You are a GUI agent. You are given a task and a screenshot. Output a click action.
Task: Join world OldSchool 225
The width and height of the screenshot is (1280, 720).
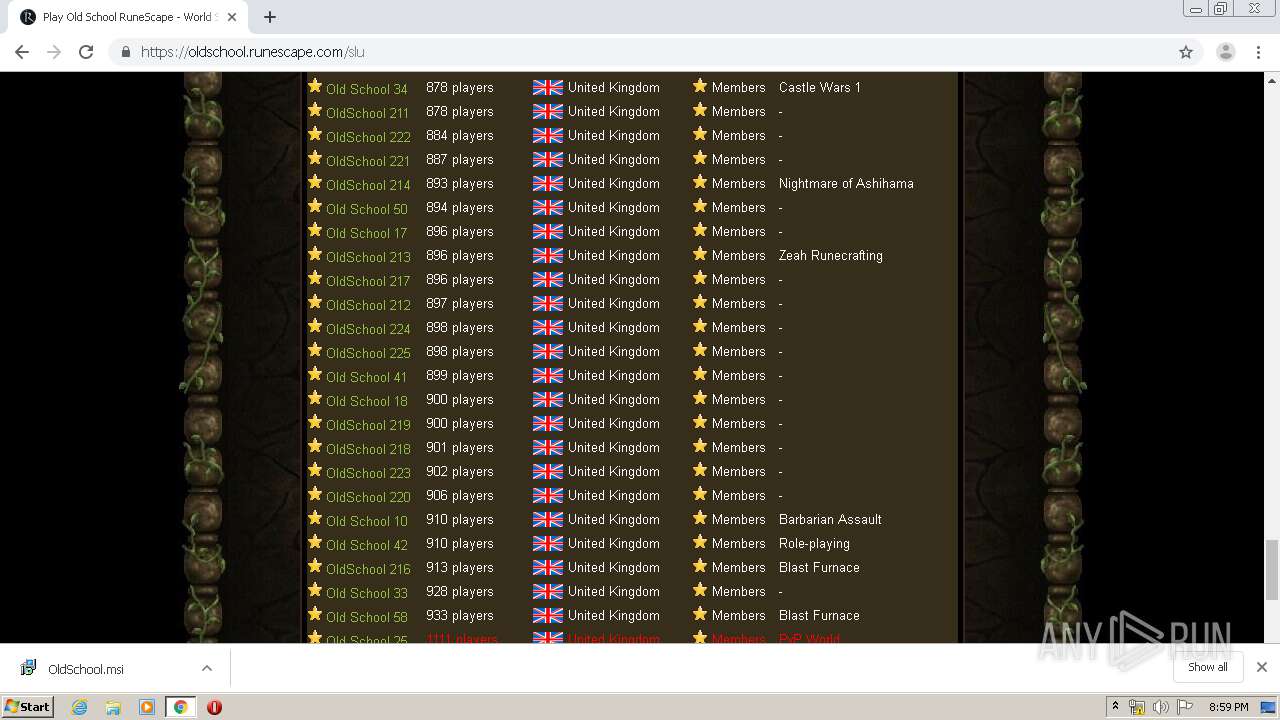[368, 352]
